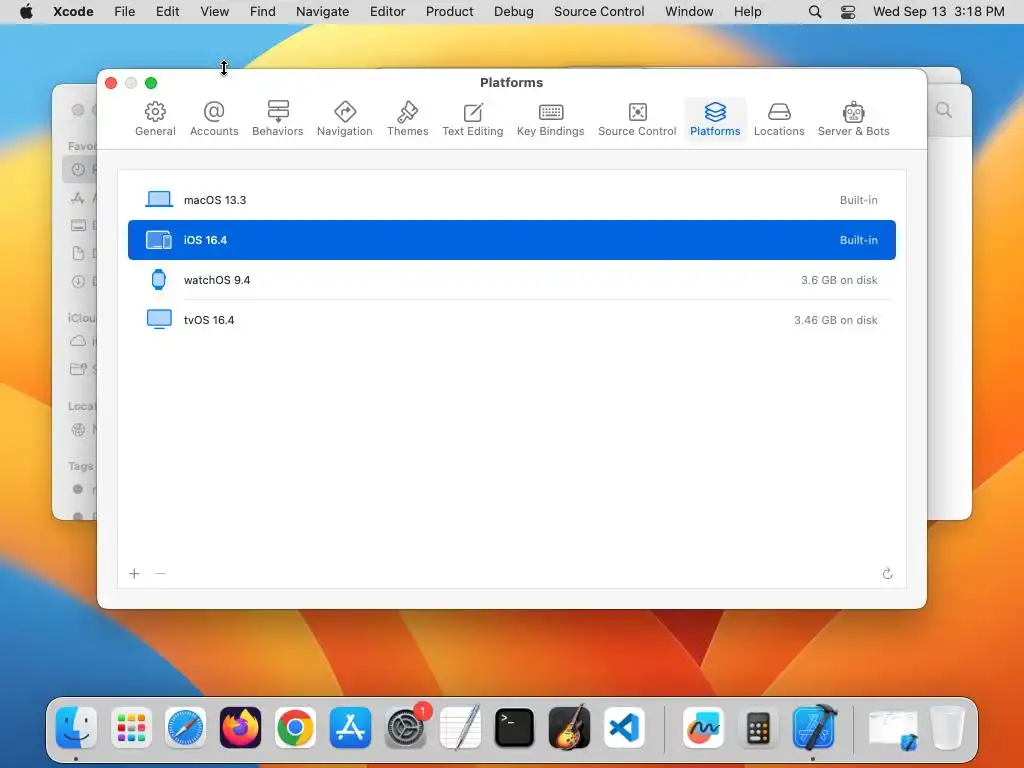Open Calculator from the Dock

click(758, 728)
